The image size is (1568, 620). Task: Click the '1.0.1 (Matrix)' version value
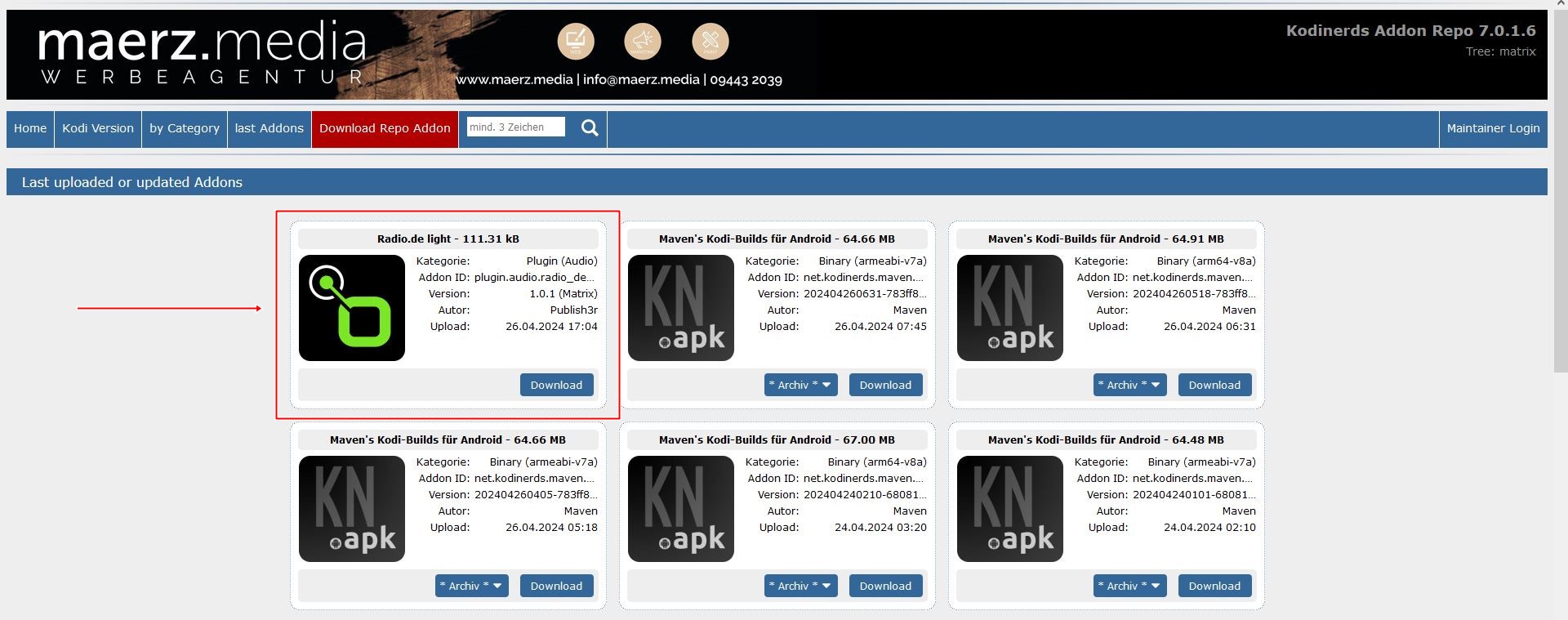point(563,294)
